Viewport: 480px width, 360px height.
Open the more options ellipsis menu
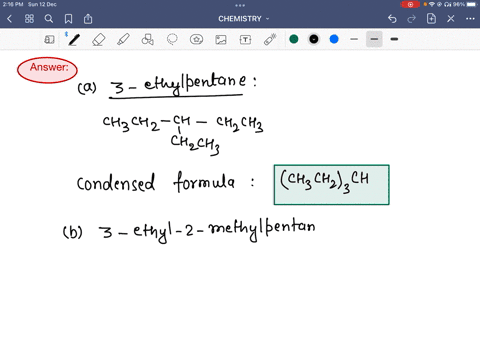pos(470,19)
